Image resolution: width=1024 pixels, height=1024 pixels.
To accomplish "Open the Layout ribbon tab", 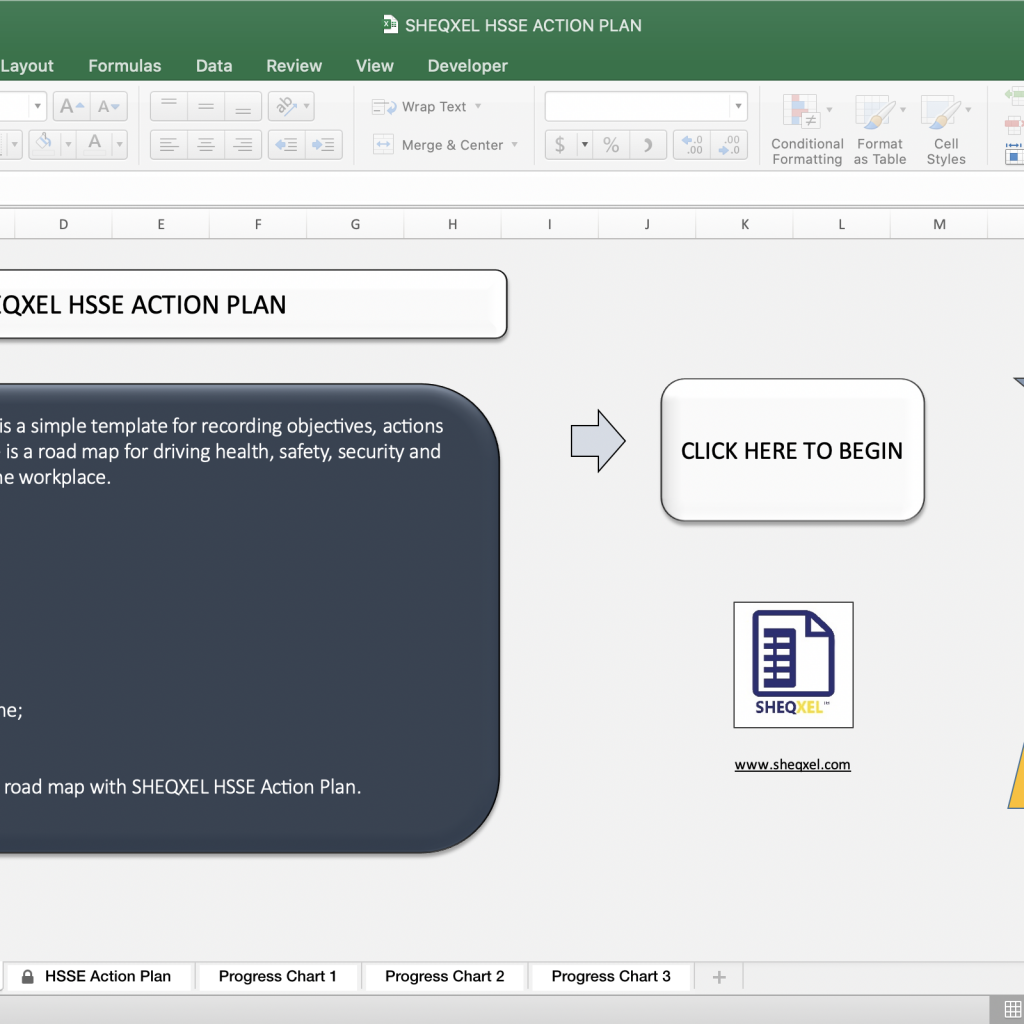I will coord(27,66).
